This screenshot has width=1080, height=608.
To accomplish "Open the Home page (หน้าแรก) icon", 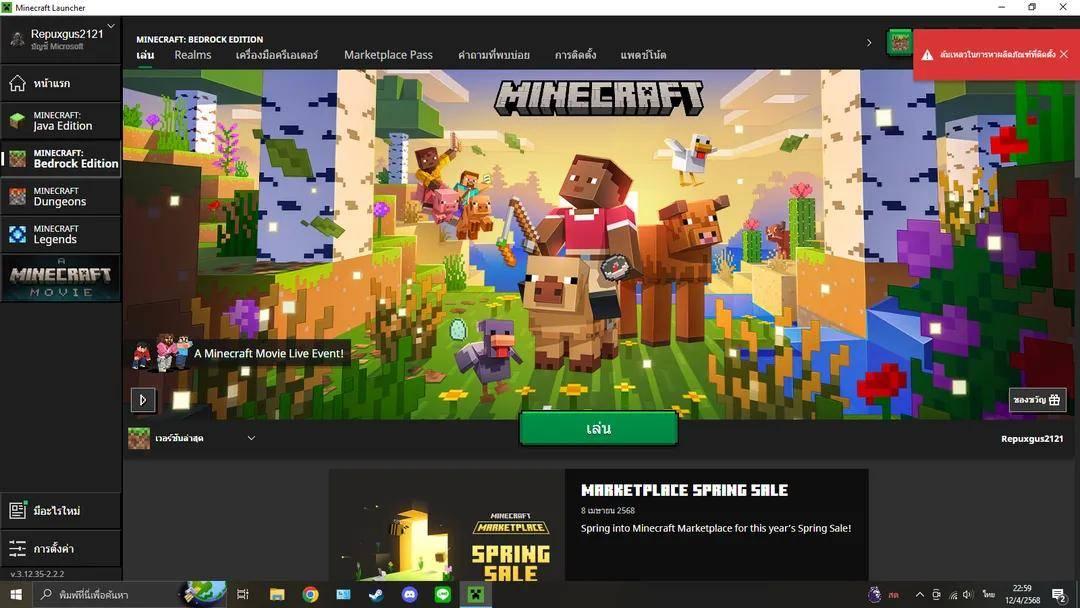I will [x=17, y=83].
